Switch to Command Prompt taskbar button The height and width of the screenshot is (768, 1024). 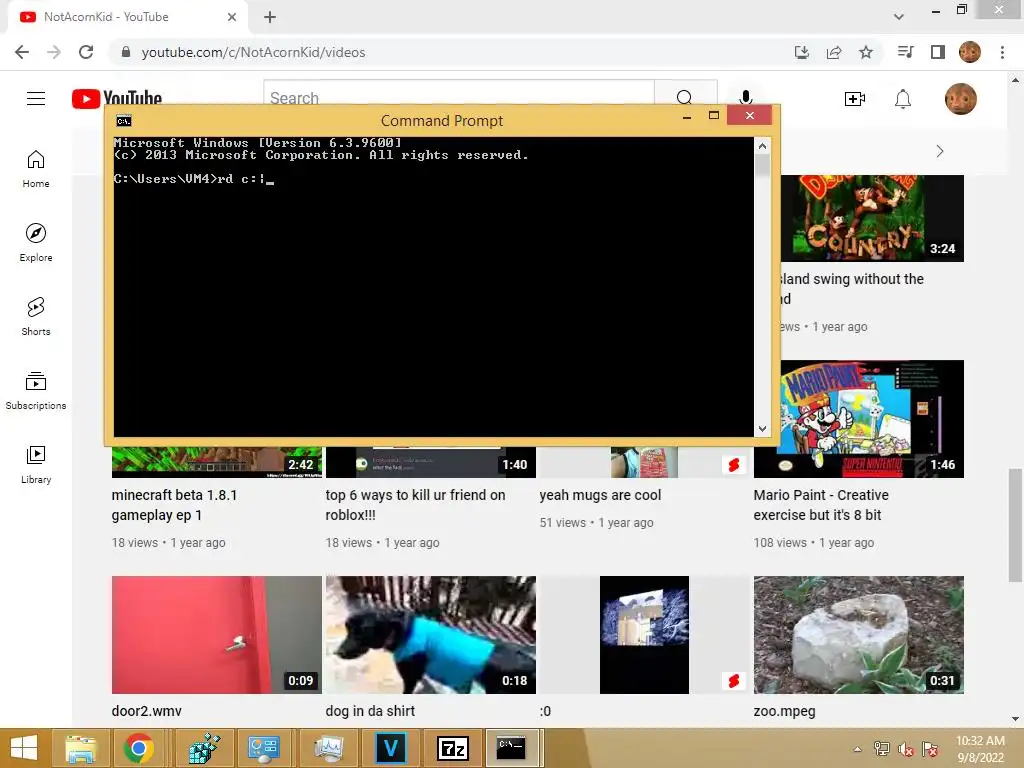[x=512, y=748]
